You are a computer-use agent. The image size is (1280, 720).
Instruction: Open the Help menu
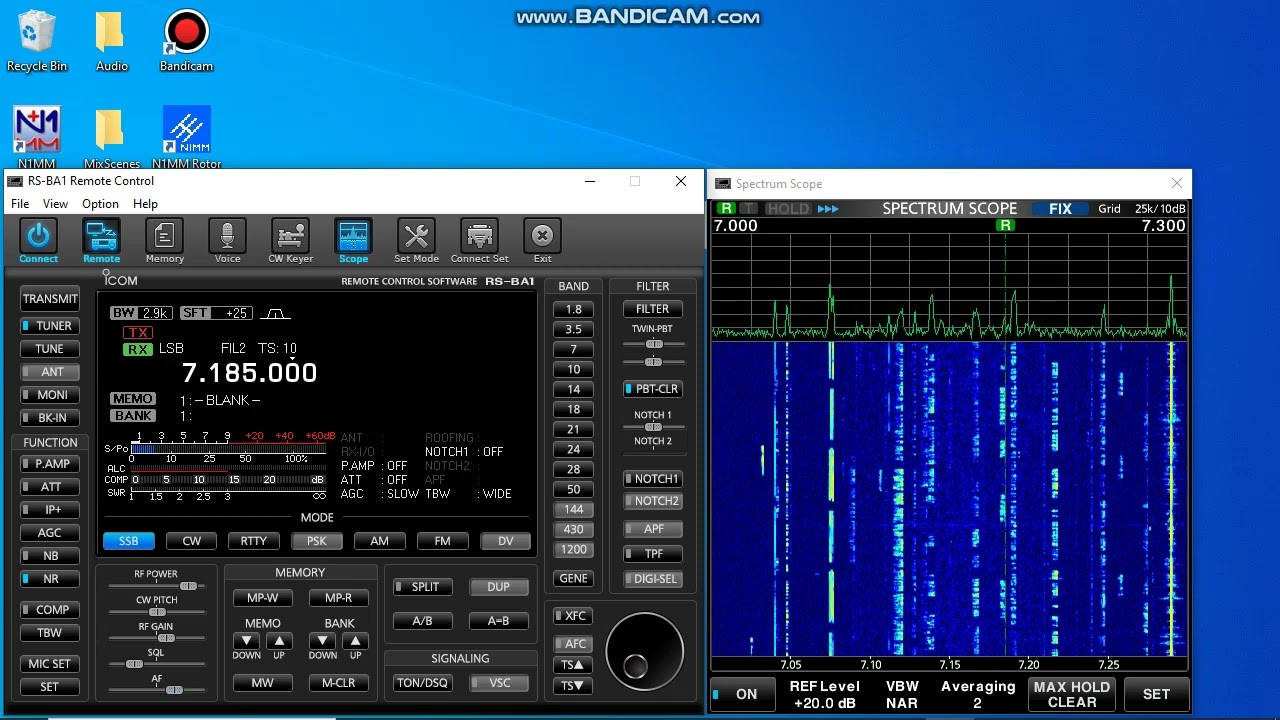145,204
